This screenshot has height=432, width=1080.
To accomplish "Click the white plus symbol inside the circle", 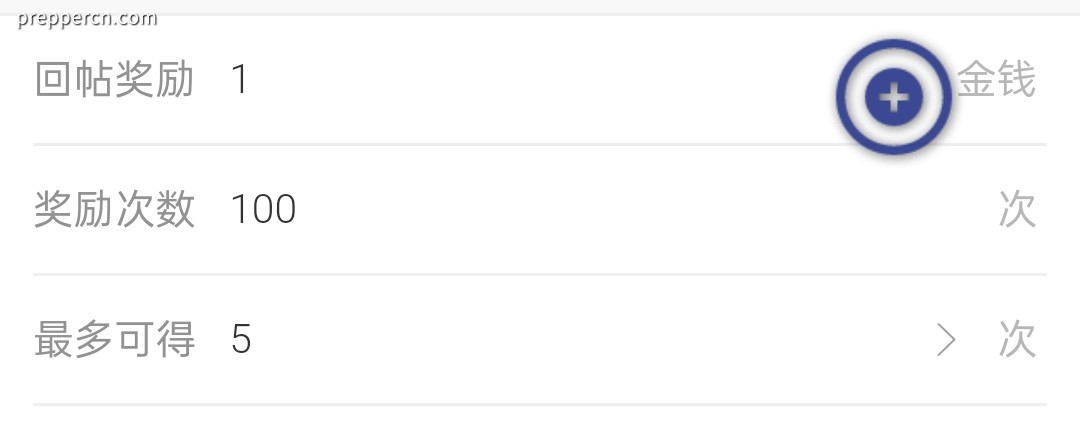I will [x=893, y=98].
